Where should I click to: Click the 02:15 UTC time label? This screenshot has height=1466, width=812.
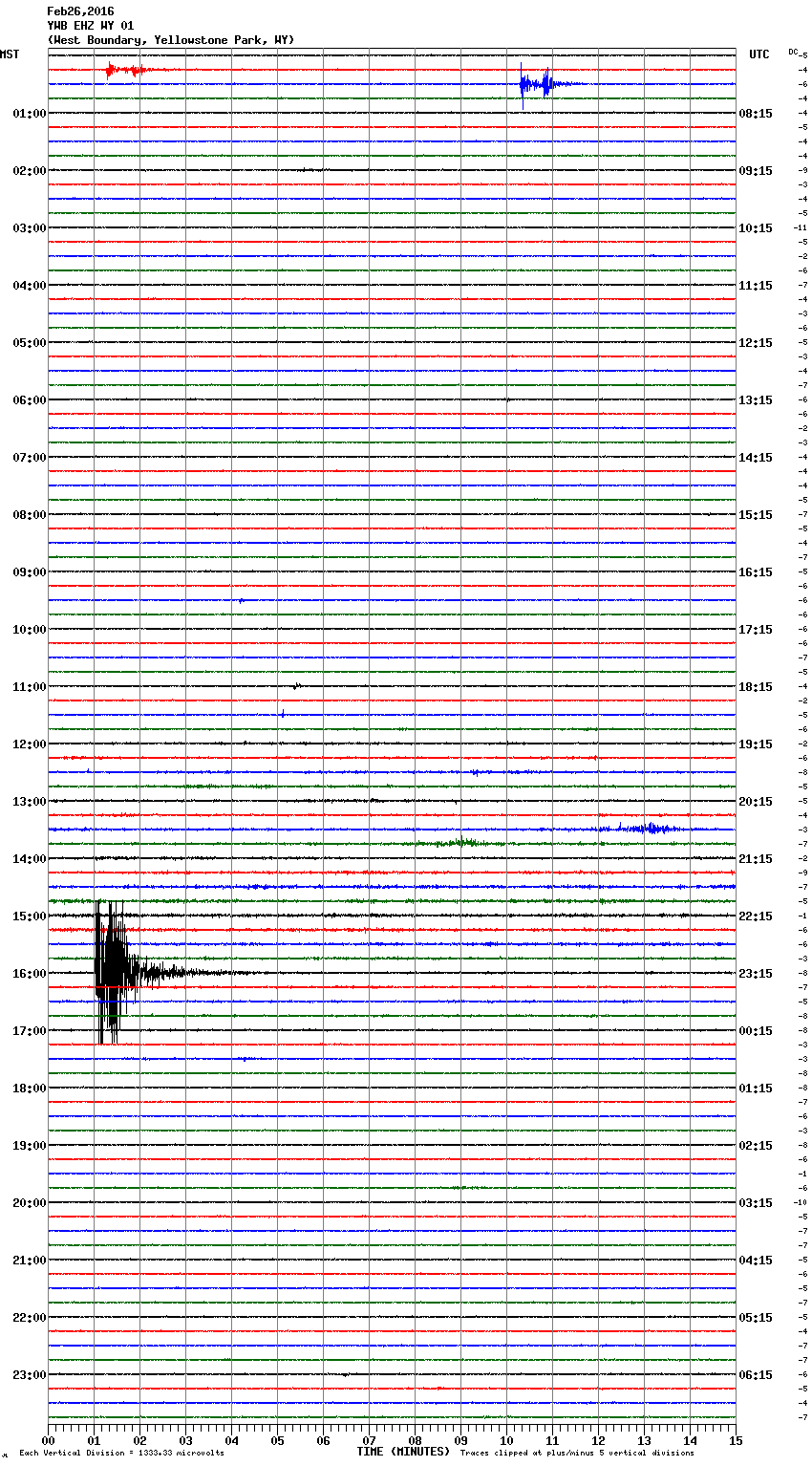click(756, 1146)
